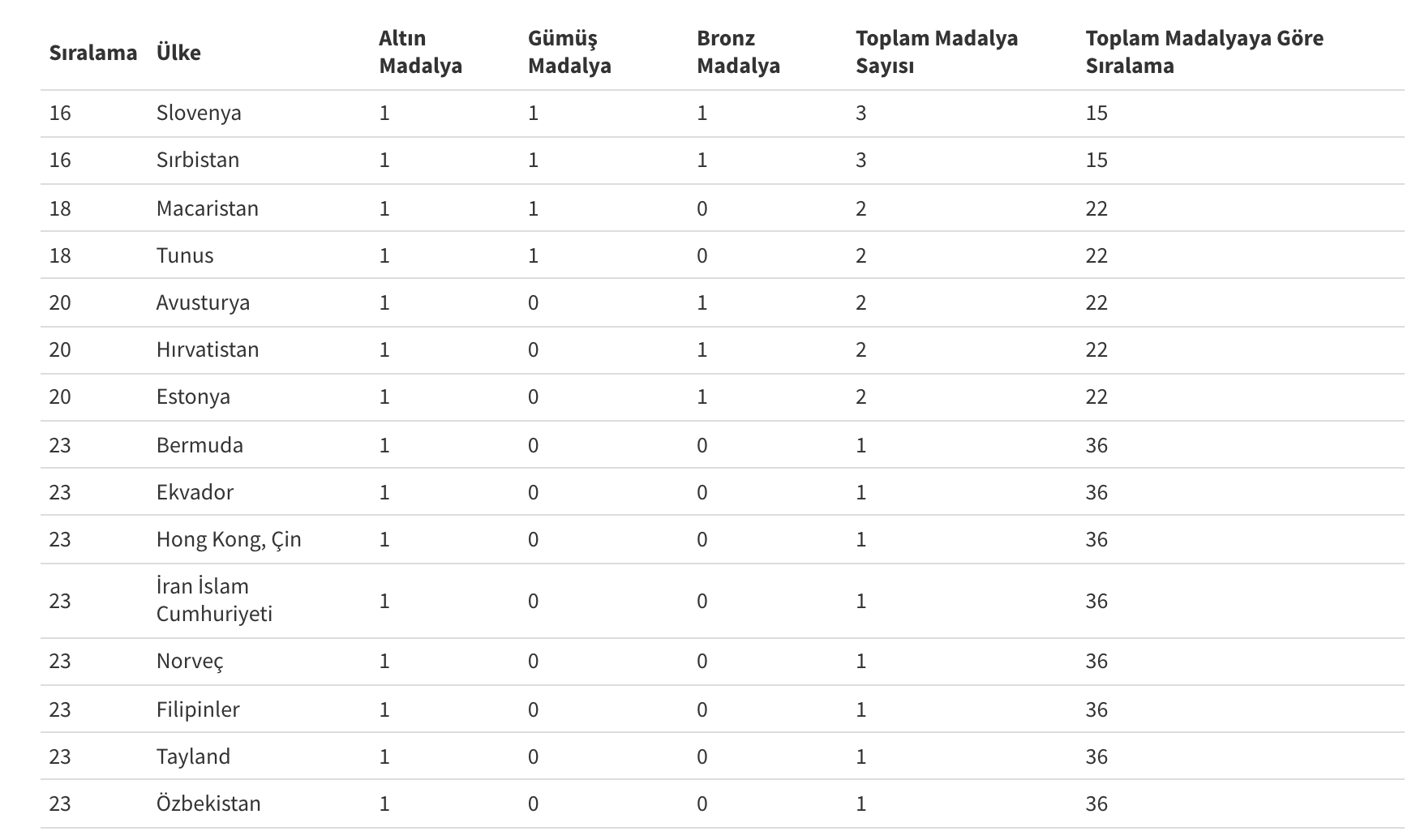Select Macaristan in the table

(x=208, y=208)
